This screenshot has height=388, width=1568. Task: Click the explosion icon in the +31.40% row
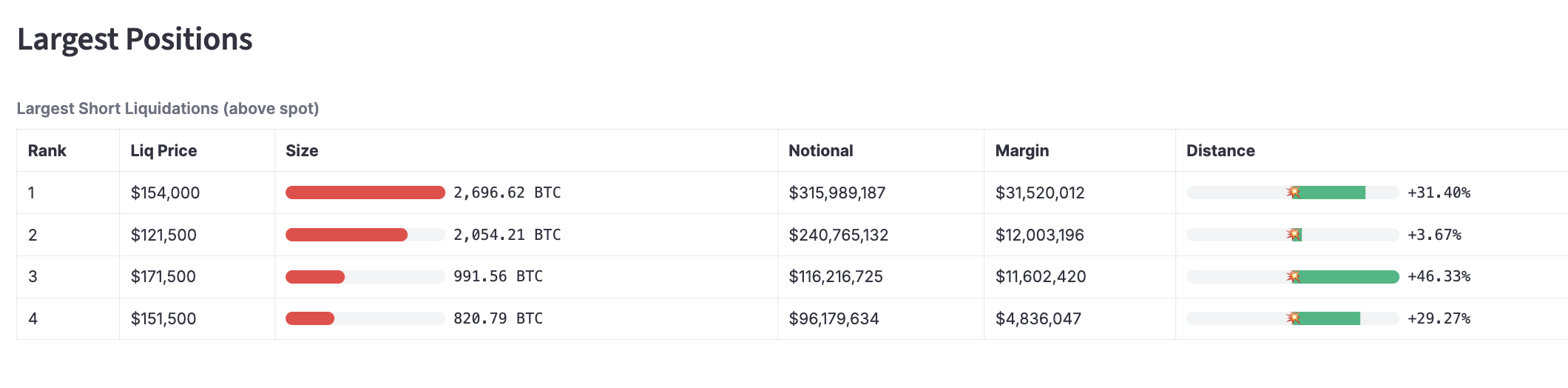pos(1294,193)
